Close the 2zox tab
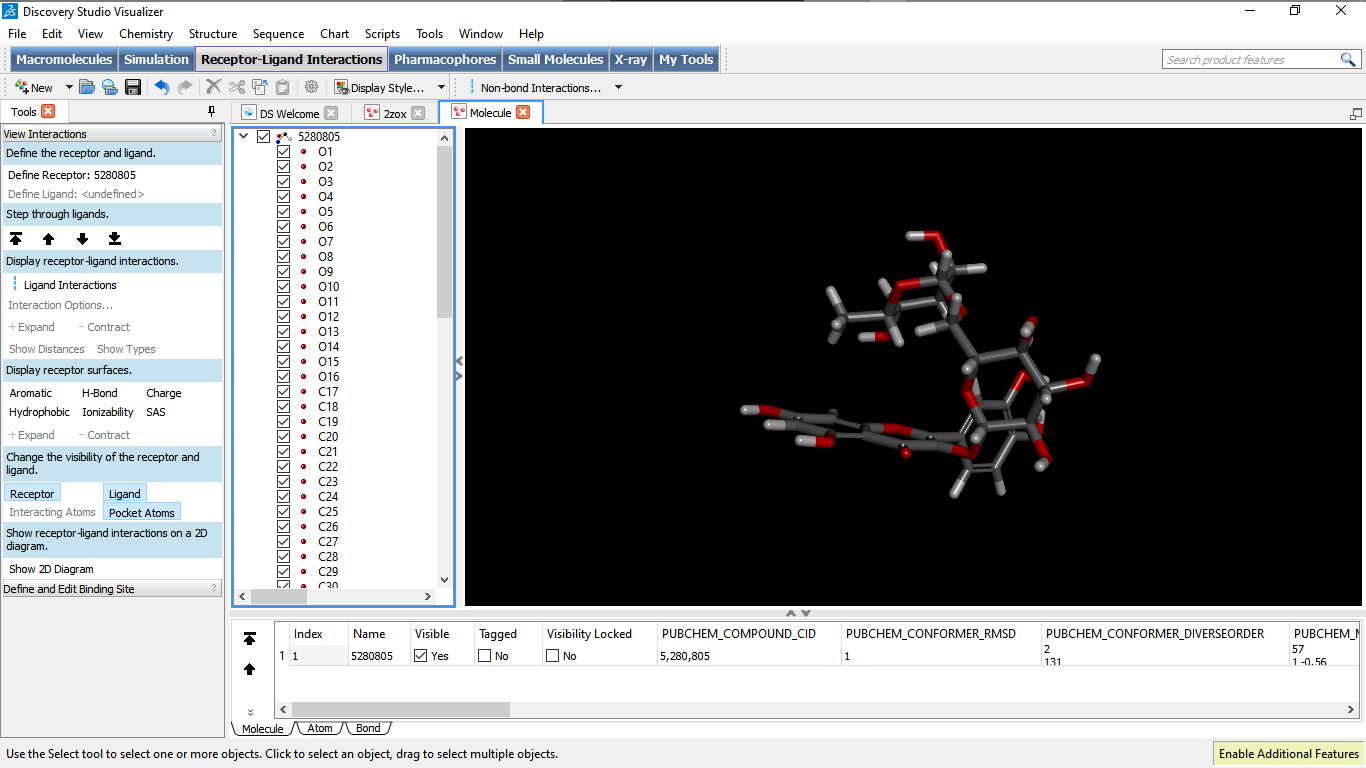The width and height of the screenshot is (1366, 768). tap(418, 113)
